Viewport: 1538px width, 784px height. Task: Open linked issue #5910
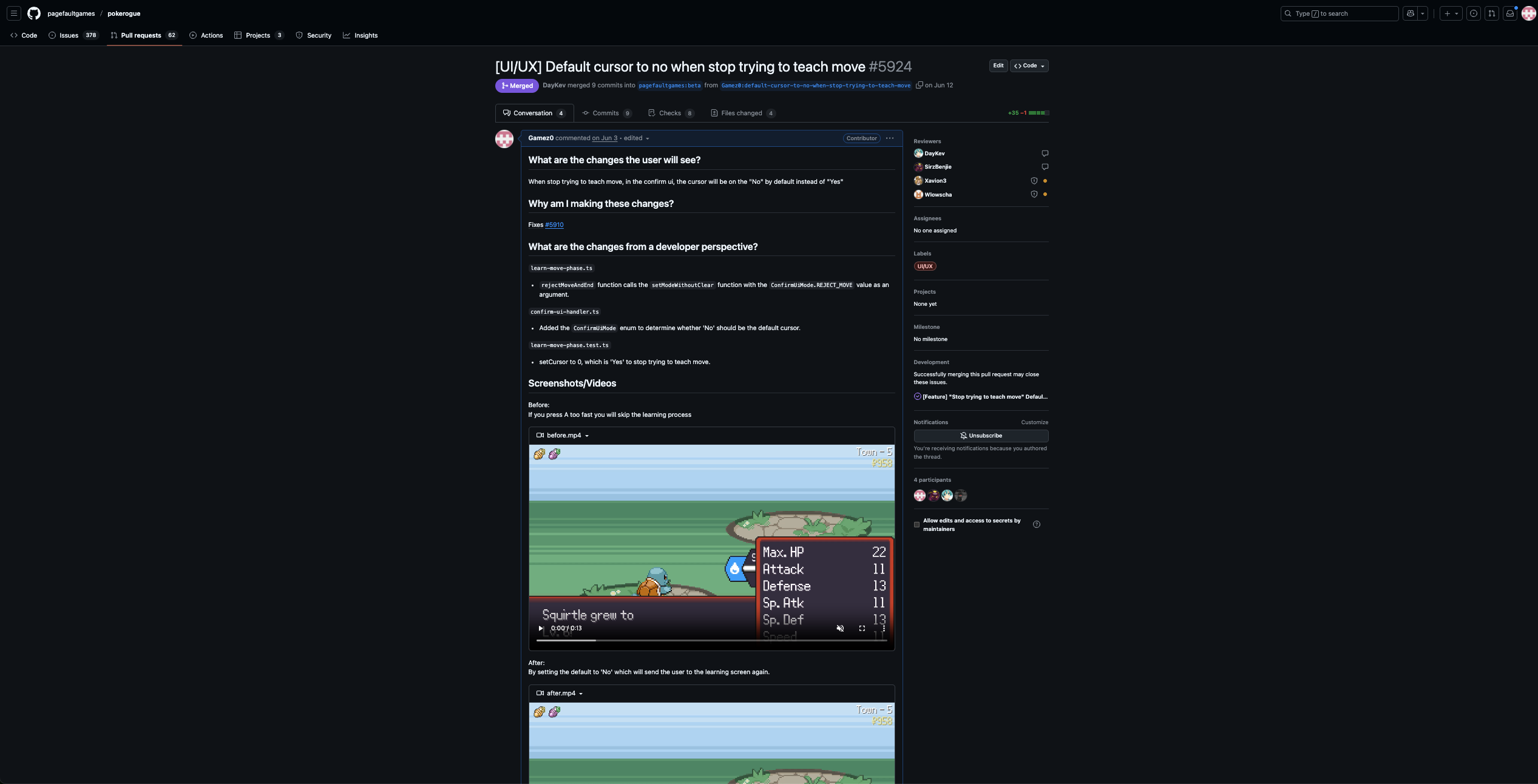tap(554, 225)
